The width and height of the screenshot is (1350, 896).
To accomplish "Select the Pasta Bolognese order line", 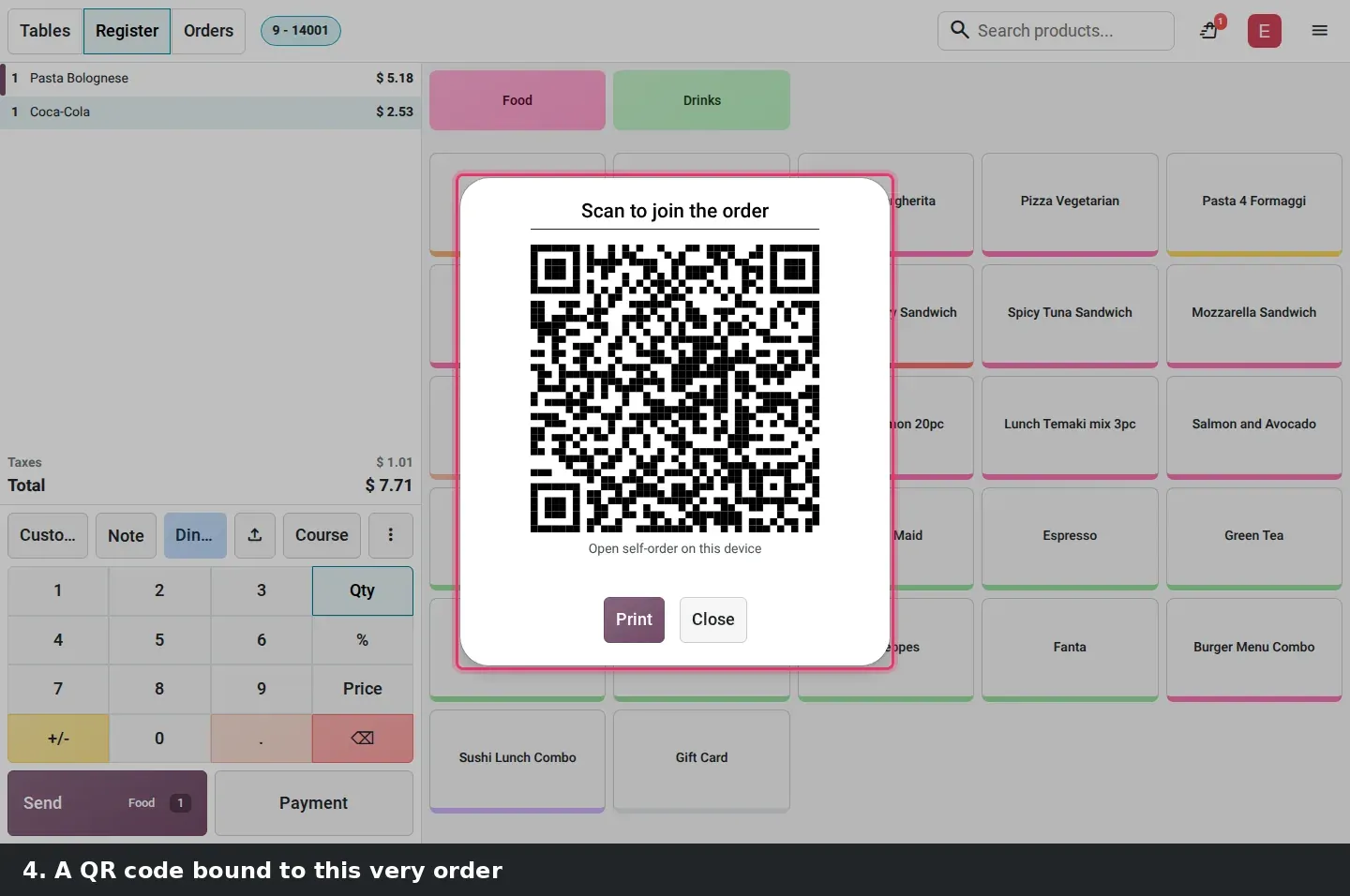I will click(x=211, y=79).
